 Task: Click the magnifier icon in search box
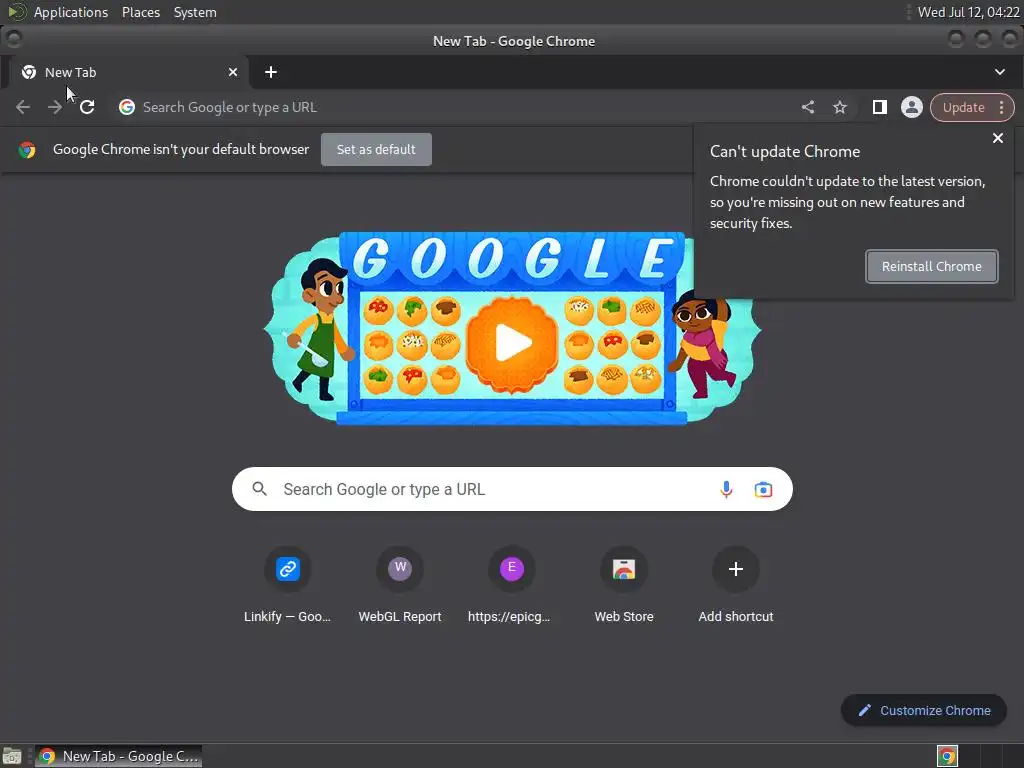(x=260, y=488)
